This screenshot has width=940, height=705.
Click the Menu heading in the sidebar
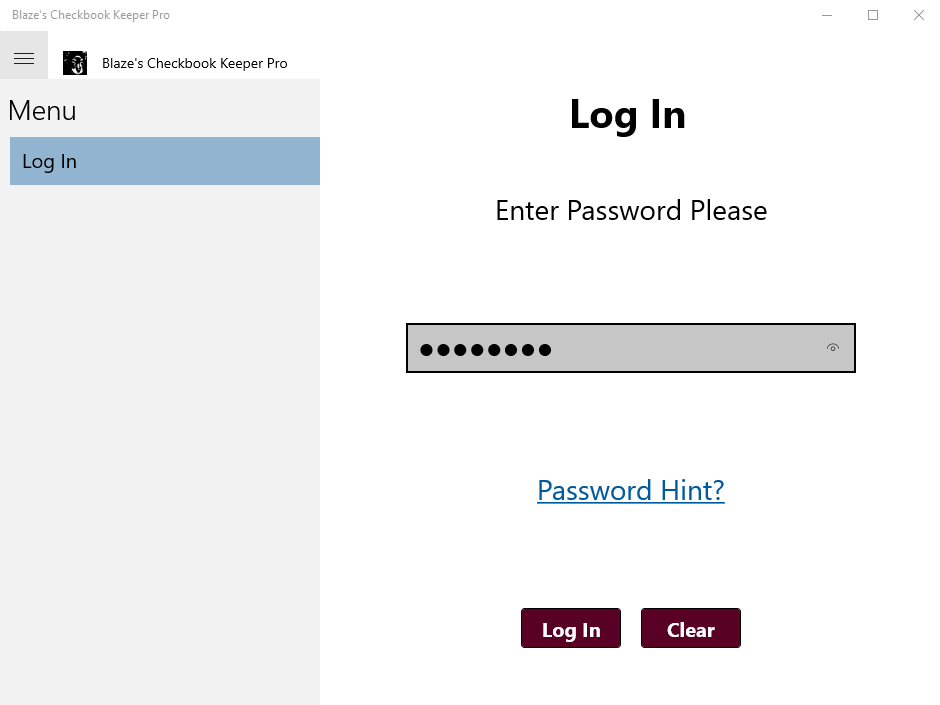43,111
